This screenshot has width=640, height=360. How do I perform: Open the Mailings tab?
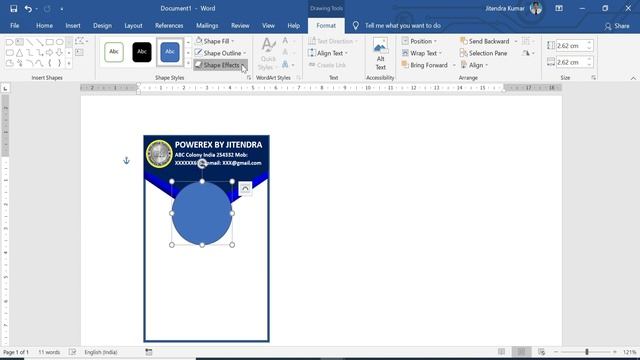(207, 25)
